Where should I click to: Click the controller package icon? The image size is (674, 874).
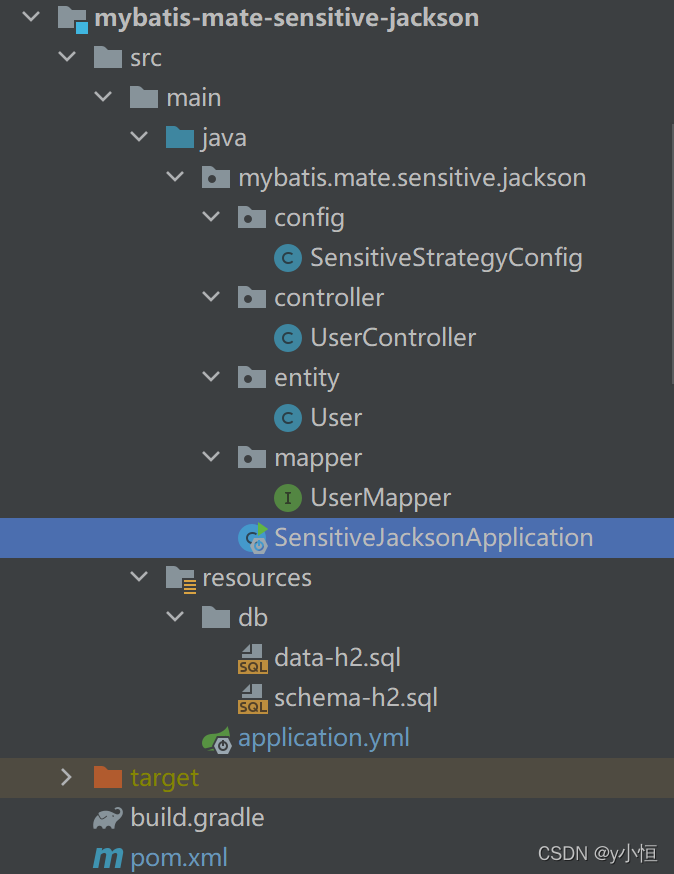pyautogui.click(x=251, y=298)
